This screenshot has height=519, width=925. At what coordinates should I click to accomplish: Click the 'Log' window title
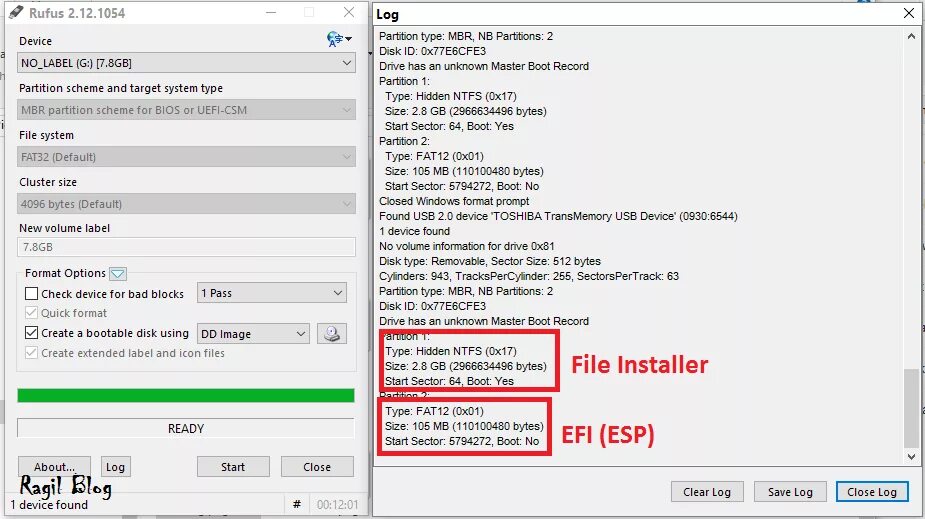pyautogui.click(x=387, y=14)
